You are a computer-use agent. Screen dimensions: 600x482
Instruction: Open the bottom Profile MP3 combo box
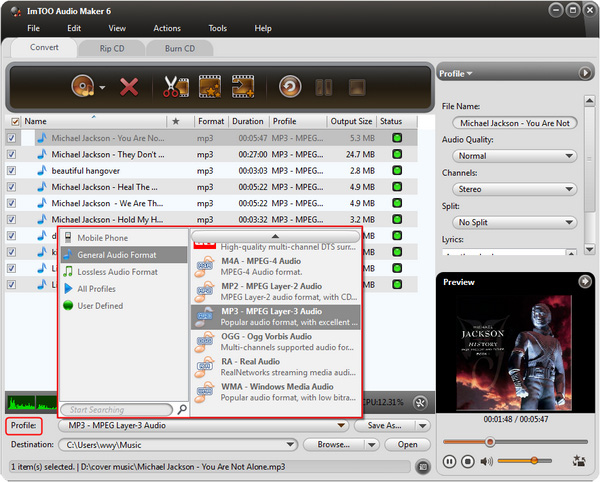point(203,425)
